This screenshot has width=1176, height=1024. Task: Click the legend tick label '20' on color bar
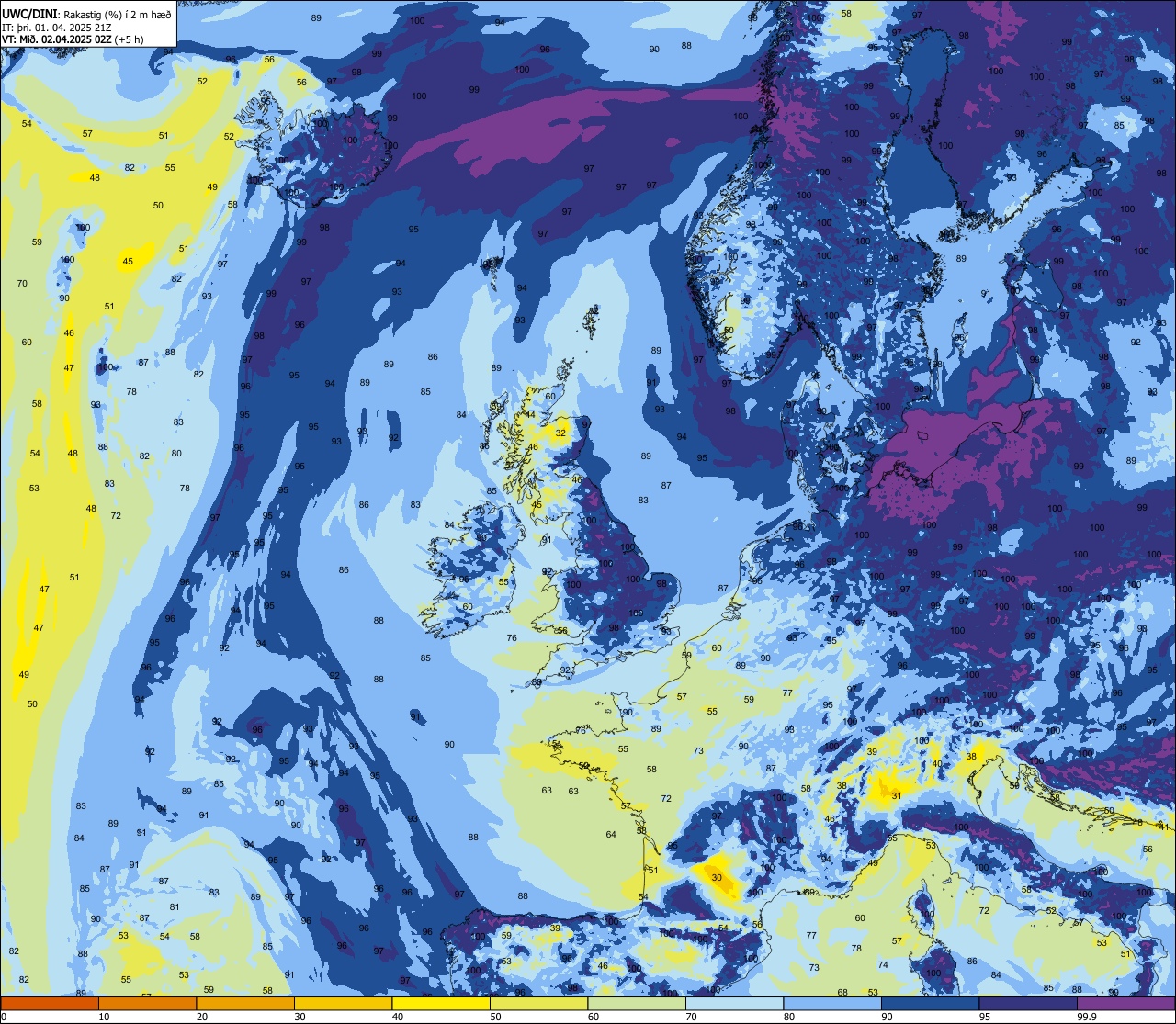click(x=202, y=1017)
